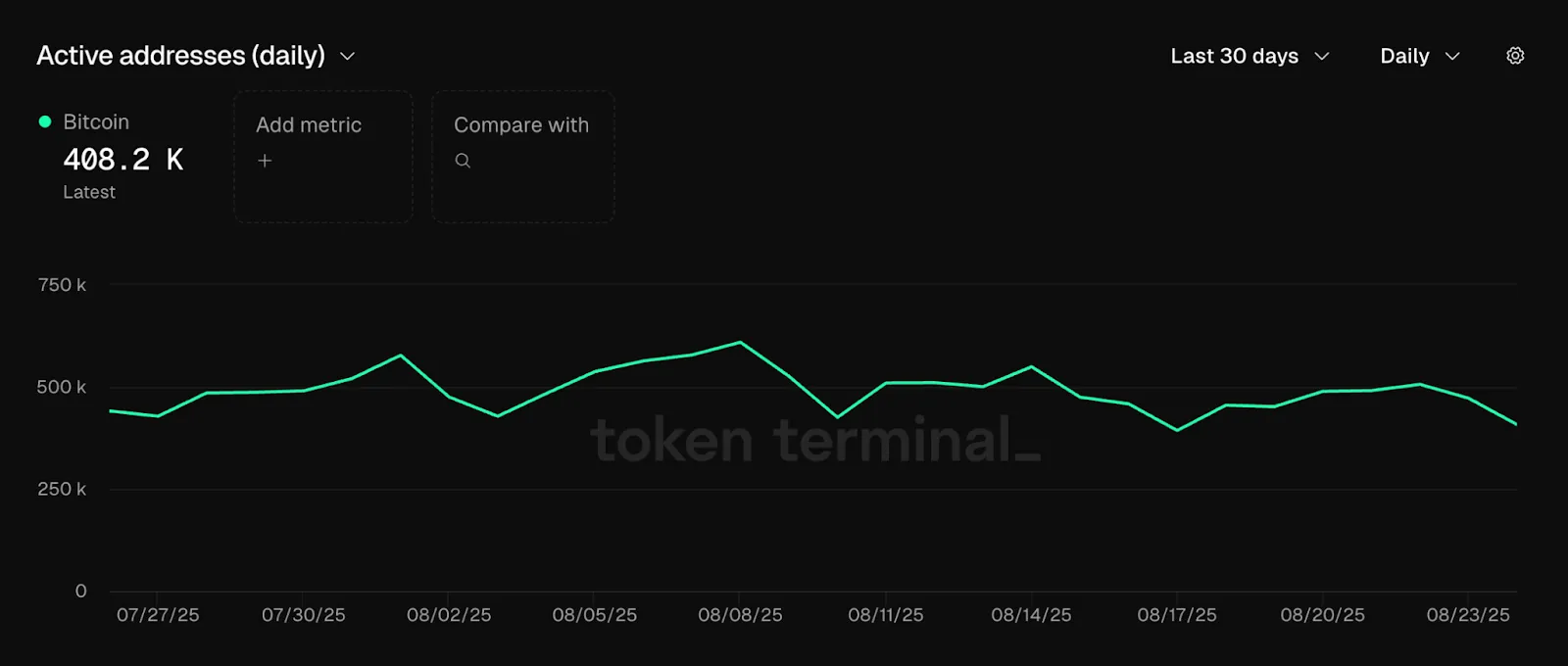Click the green Bitcoin legend dot
Image resolution: width=1568 pixels, height=666 pixels.
(43, 121)
